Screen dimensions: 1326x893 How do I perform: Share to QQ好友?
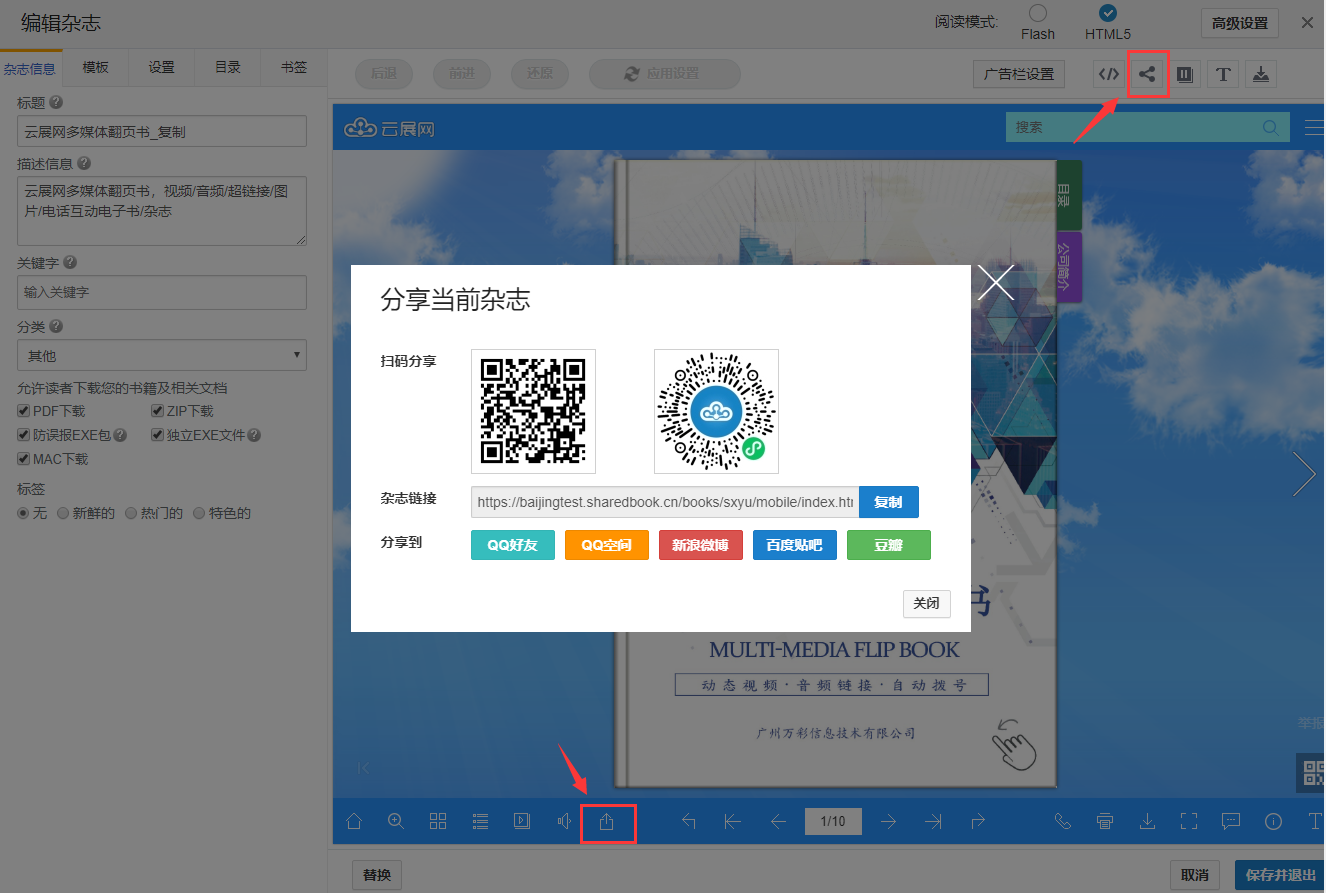(x=513, y=545)
